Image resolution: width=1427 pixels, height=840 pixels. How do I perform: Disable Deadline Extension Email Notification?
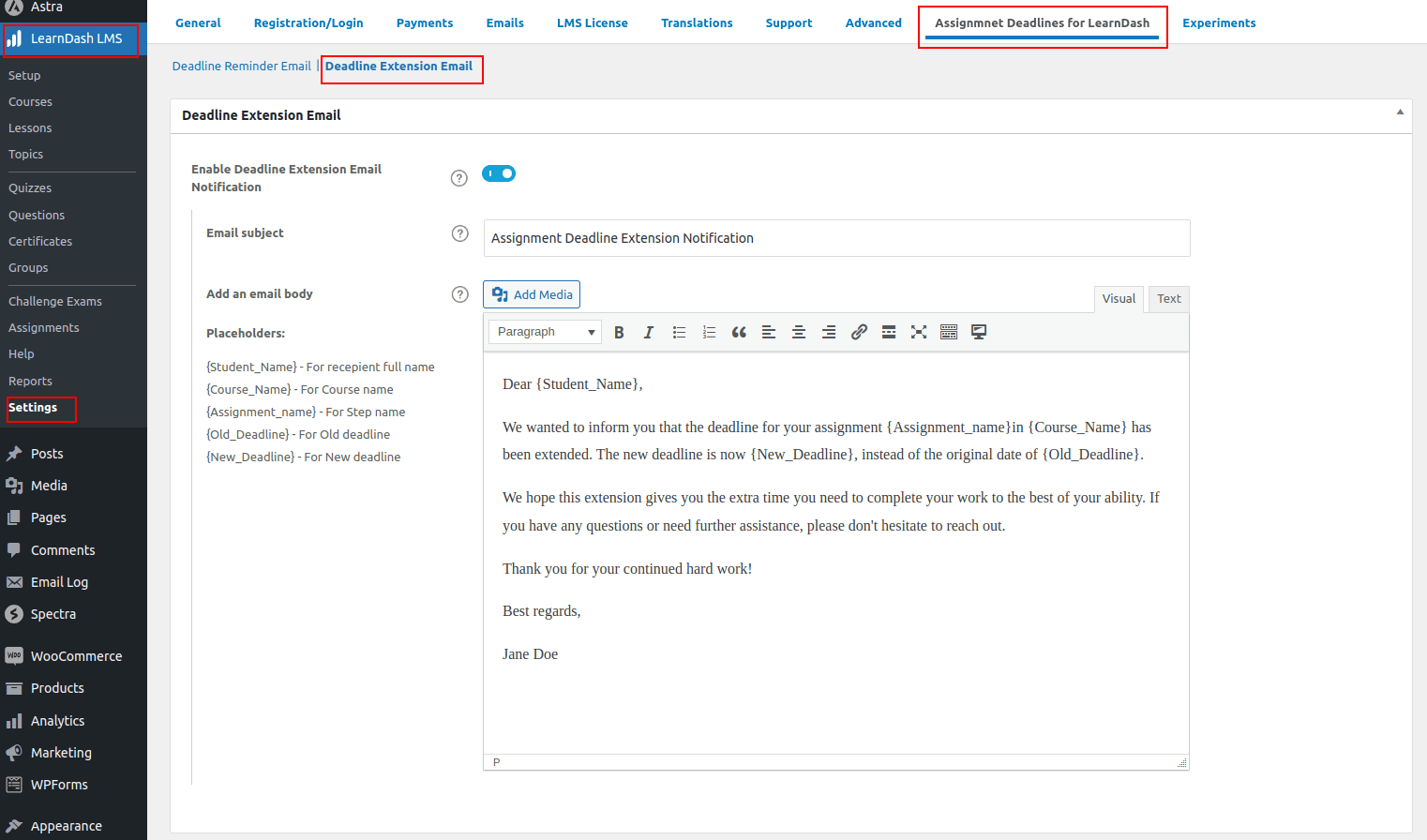click(499, 173)
